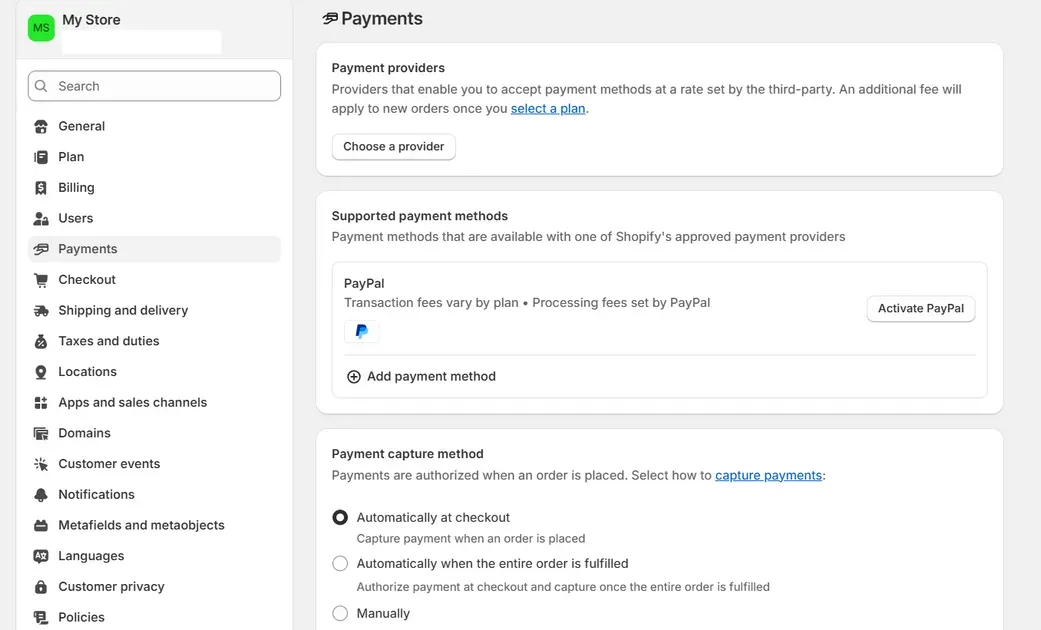Image resolution: width=1041 pixels, height=630 pixels.
Task: Click the MS store avatar
Action: [x=41, y=27]
